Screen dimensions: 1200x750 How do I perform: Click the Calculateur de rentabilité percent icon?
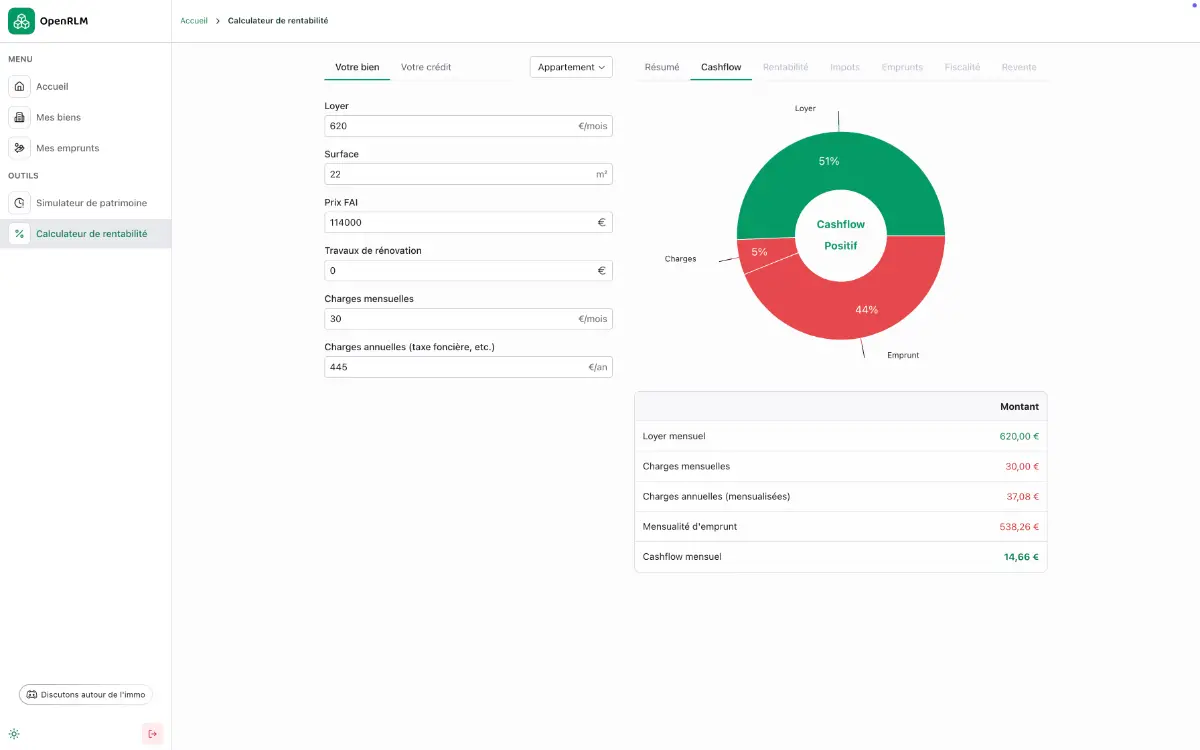19,234
